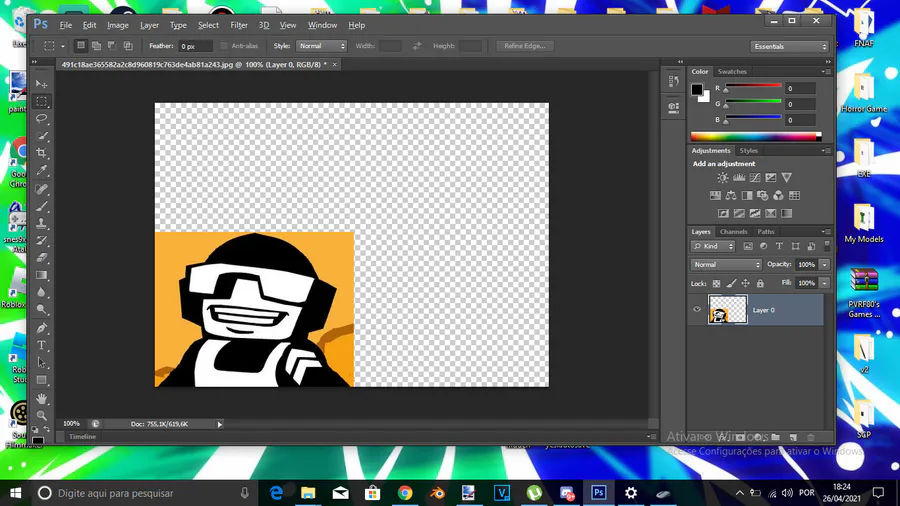
Task: Select the Pen tool
Action: 41,328
